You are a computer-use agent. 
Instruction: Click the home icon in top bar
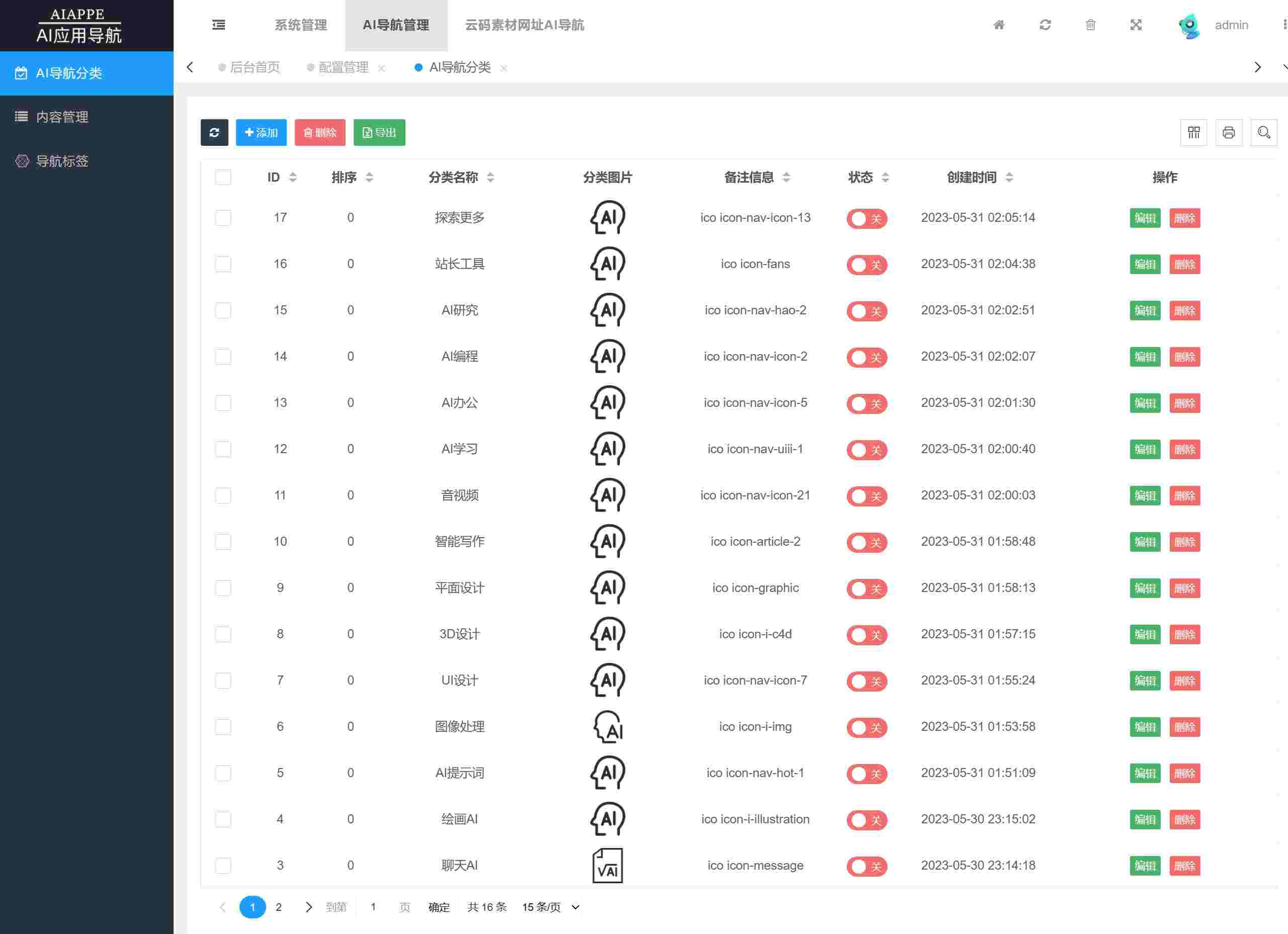(1000, 25)
